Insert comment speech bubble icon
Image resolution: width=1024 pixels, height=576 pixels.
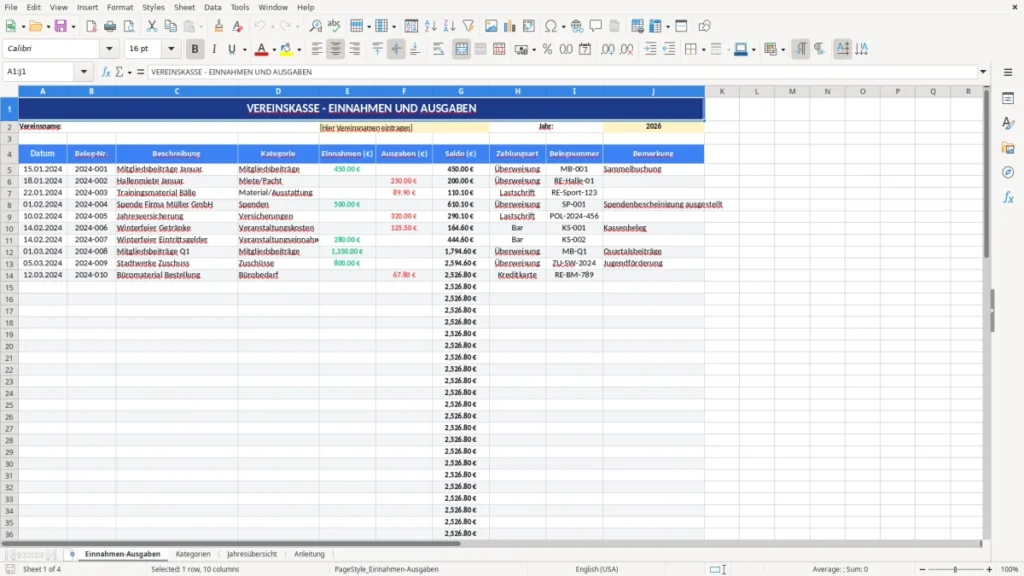596,26
